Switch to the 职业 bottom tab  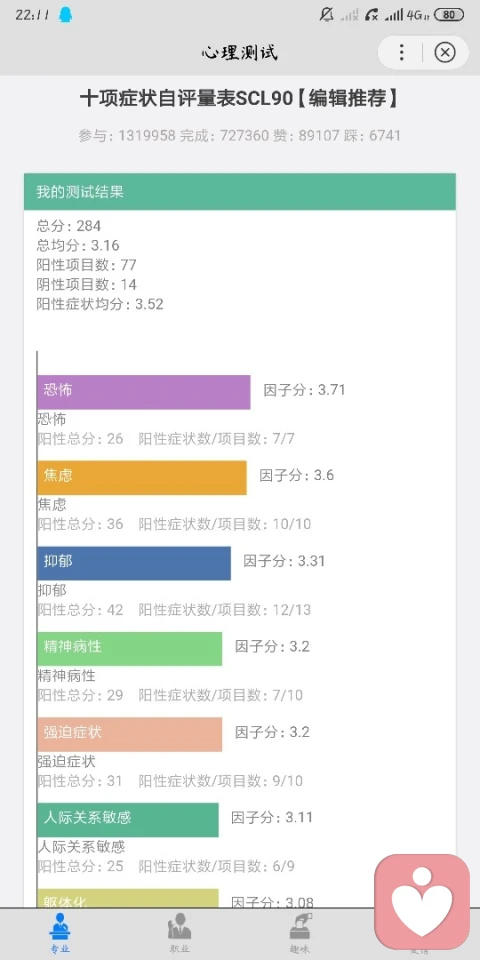coord(179,933)
